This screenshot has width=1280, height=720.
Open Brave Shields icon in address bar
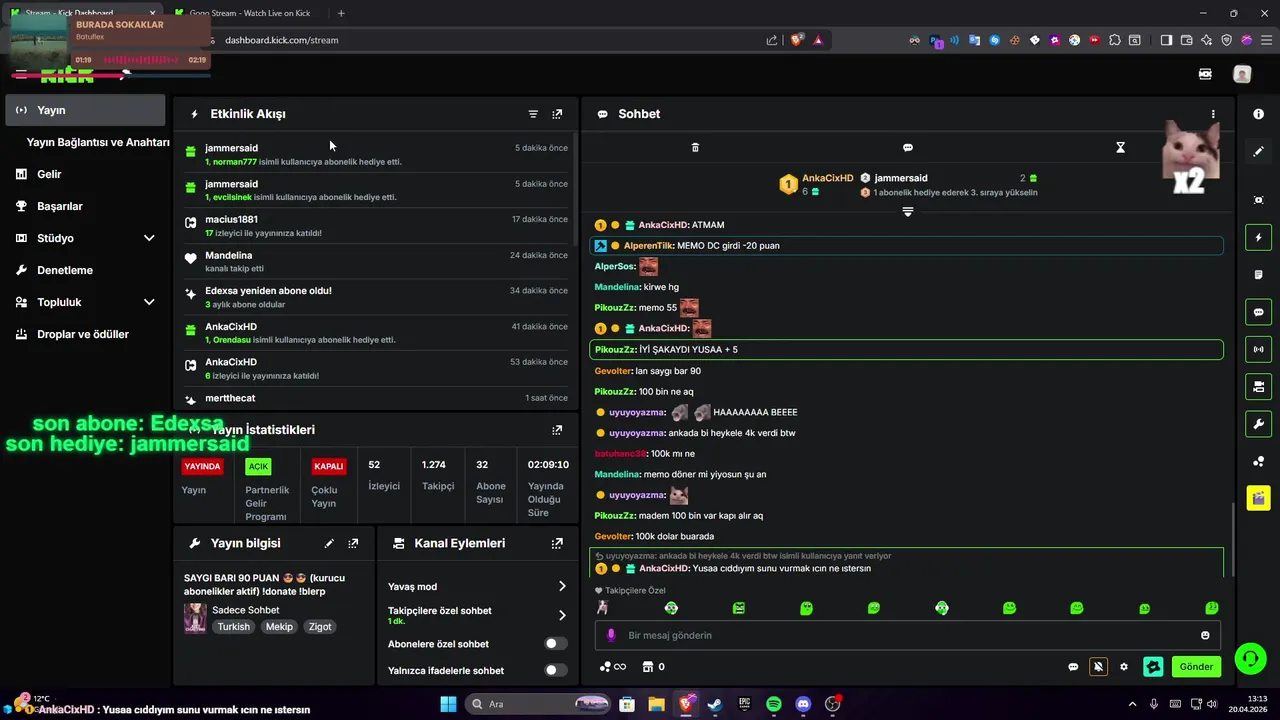[x=797, y=40]
